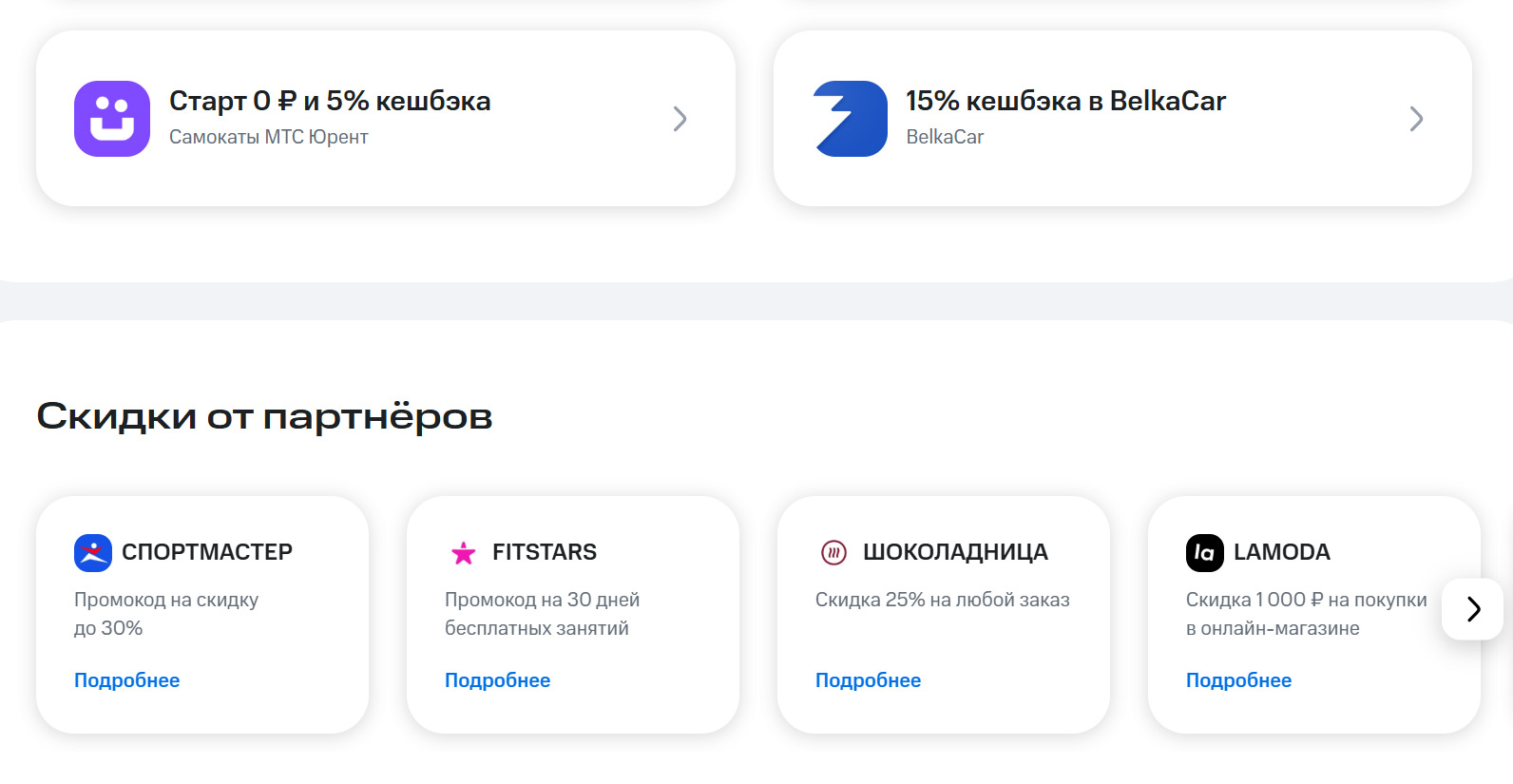Open the chevron on the BelkaCar cashback card
1513x784 pixels.
(1416, 119)
